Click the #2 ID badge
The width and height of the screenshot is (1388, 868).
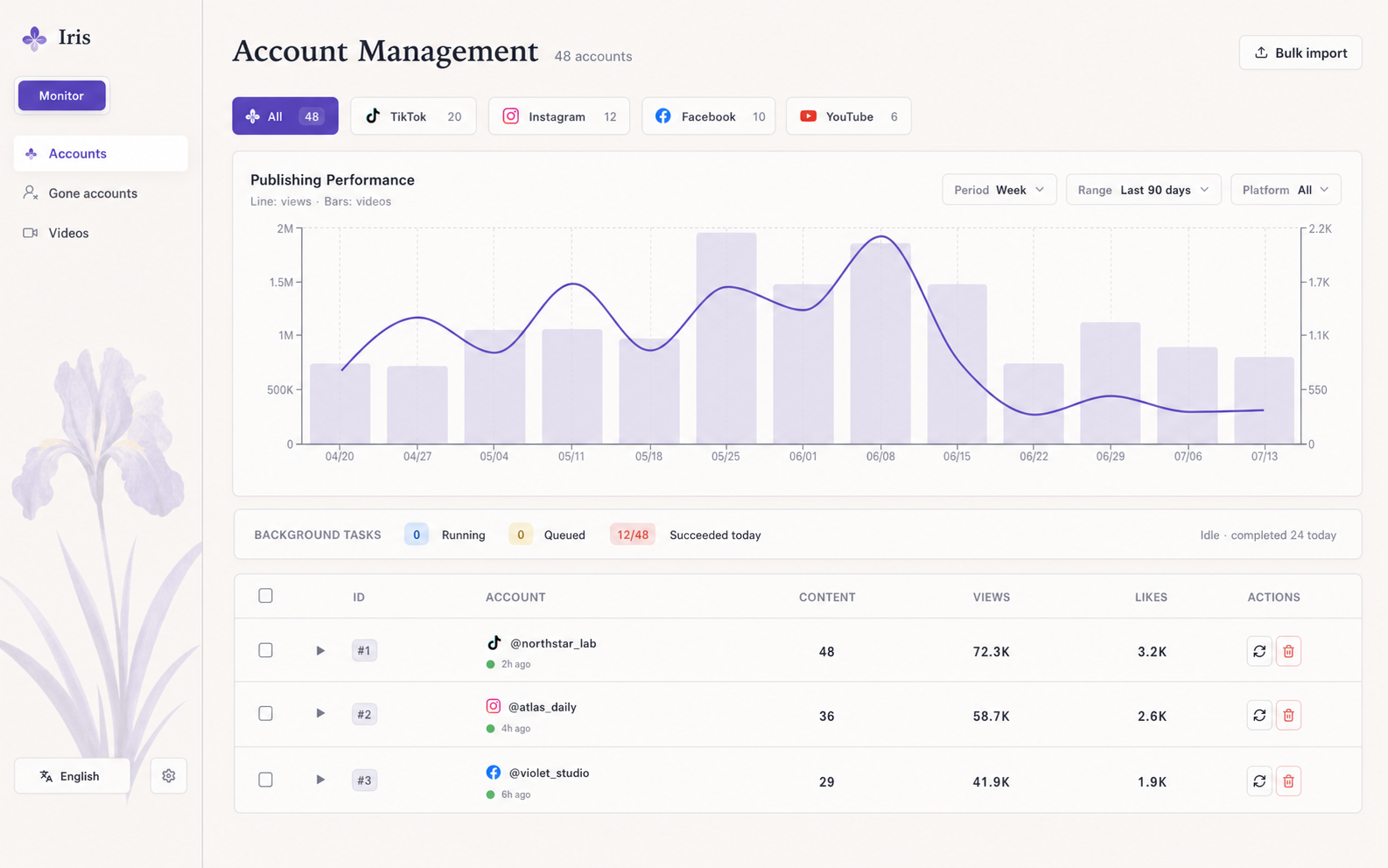pos(364,714)
